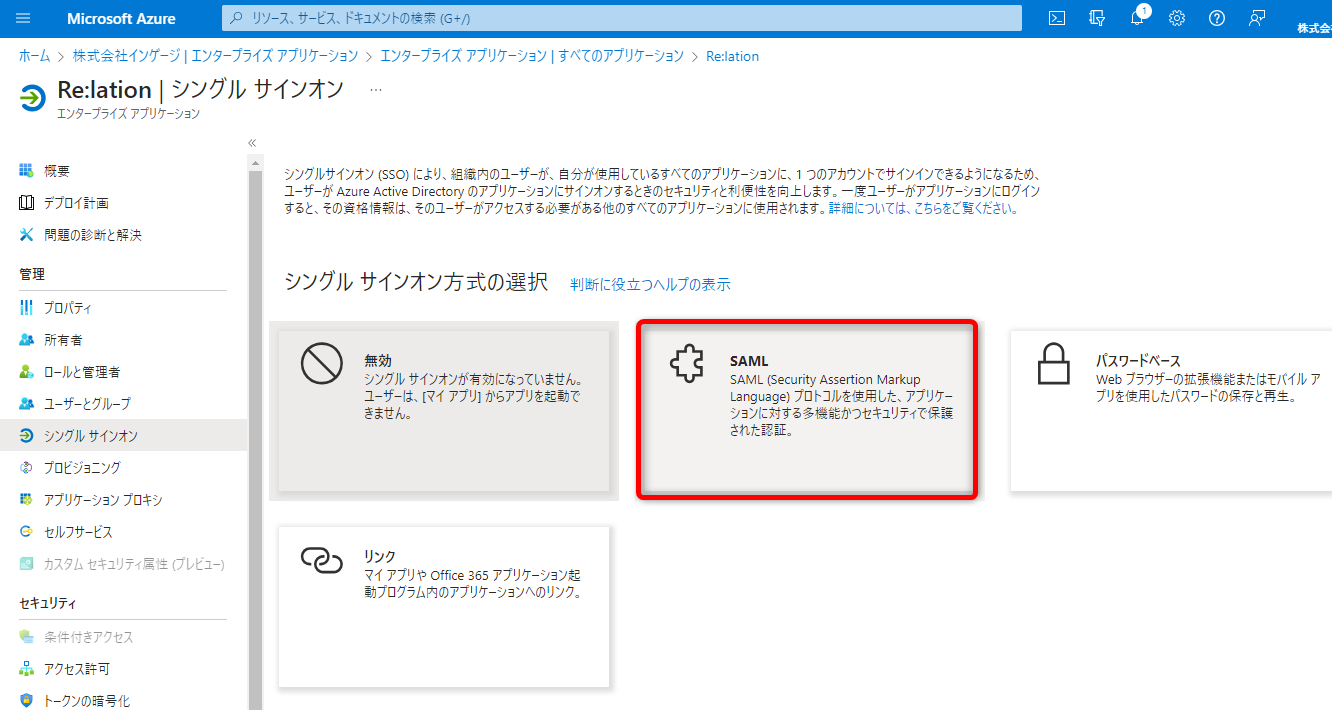This screenshot has height=710, width=1332.
Task: Click the Re:lation application logo icon
Action: (x=33, y=97)
